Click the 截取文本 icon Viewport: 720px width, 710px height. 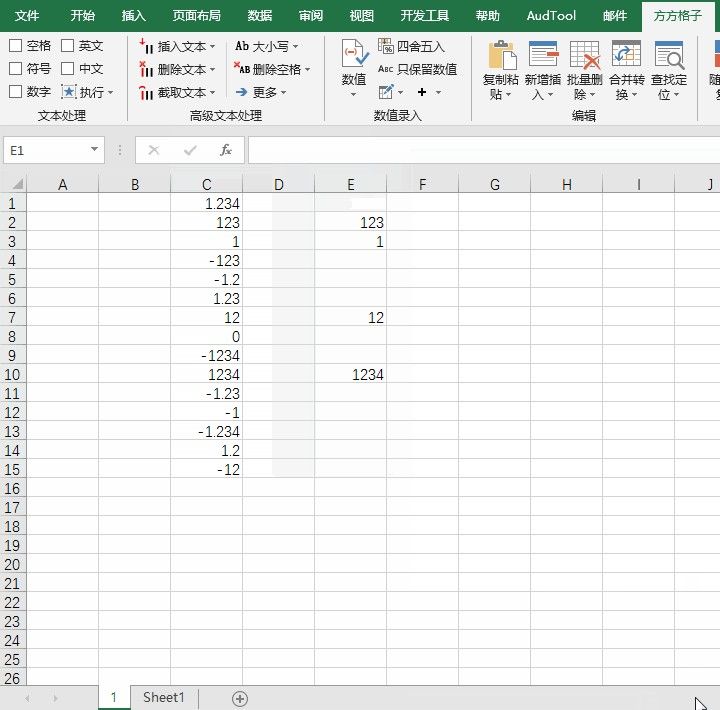pyautogui.click(x=146, y=92)
